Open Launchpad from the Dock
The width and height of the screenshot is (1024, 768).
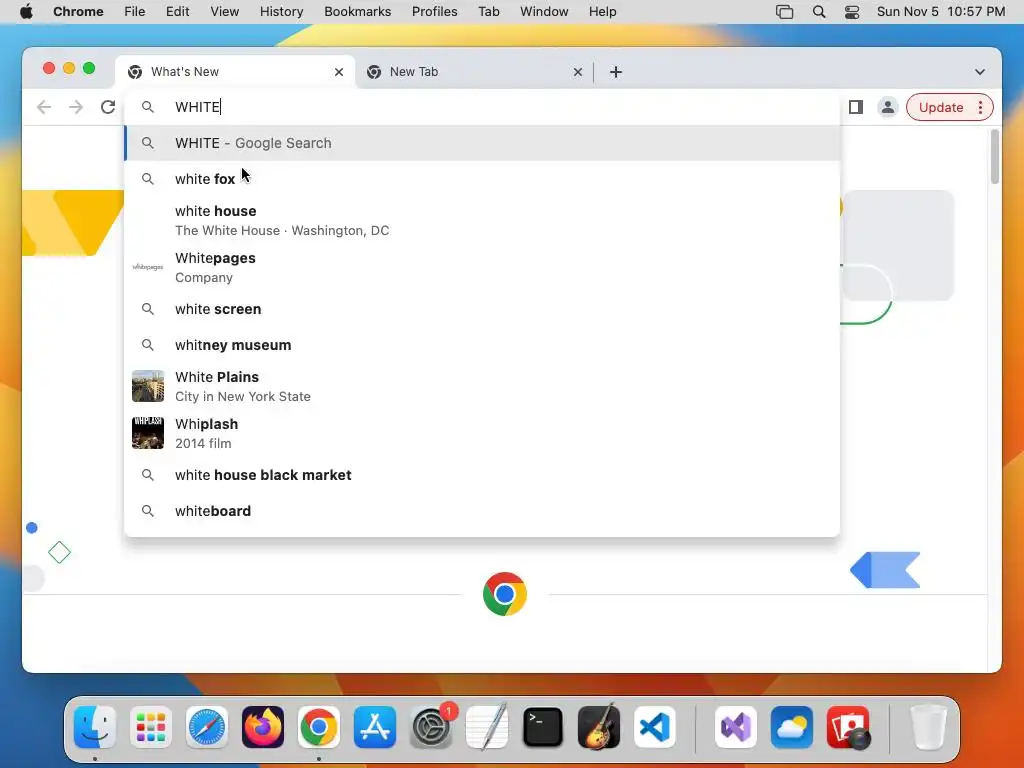click(x=151, y=727)
